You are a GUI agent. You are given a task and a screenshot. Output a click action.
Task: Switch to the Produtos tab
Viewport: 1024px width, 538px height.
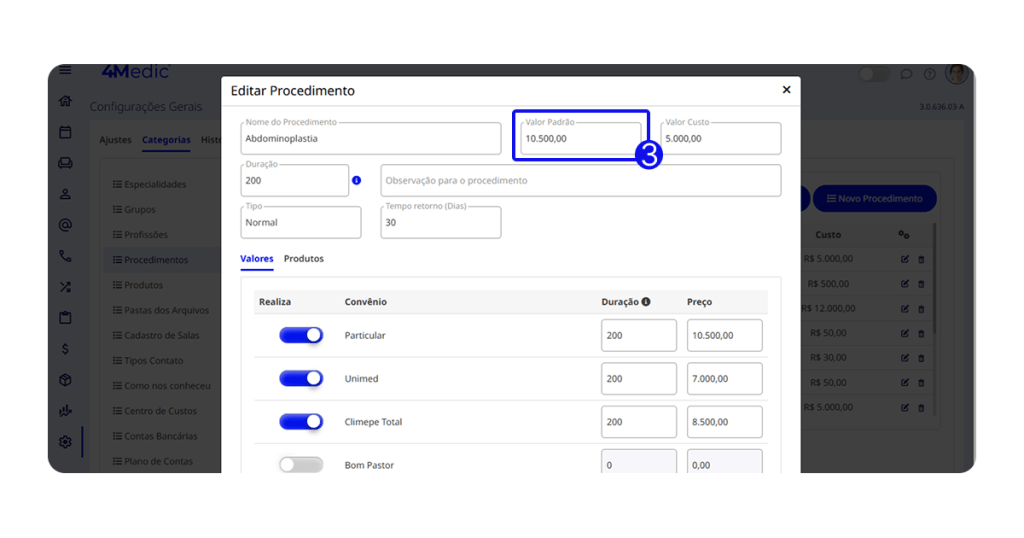(304, 259)
